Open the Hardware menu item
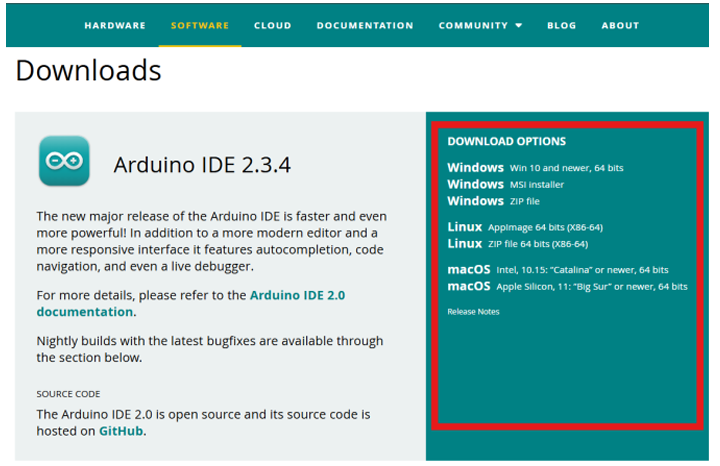The height and width of the screenshot is (466, 720). tap(115, 26)
